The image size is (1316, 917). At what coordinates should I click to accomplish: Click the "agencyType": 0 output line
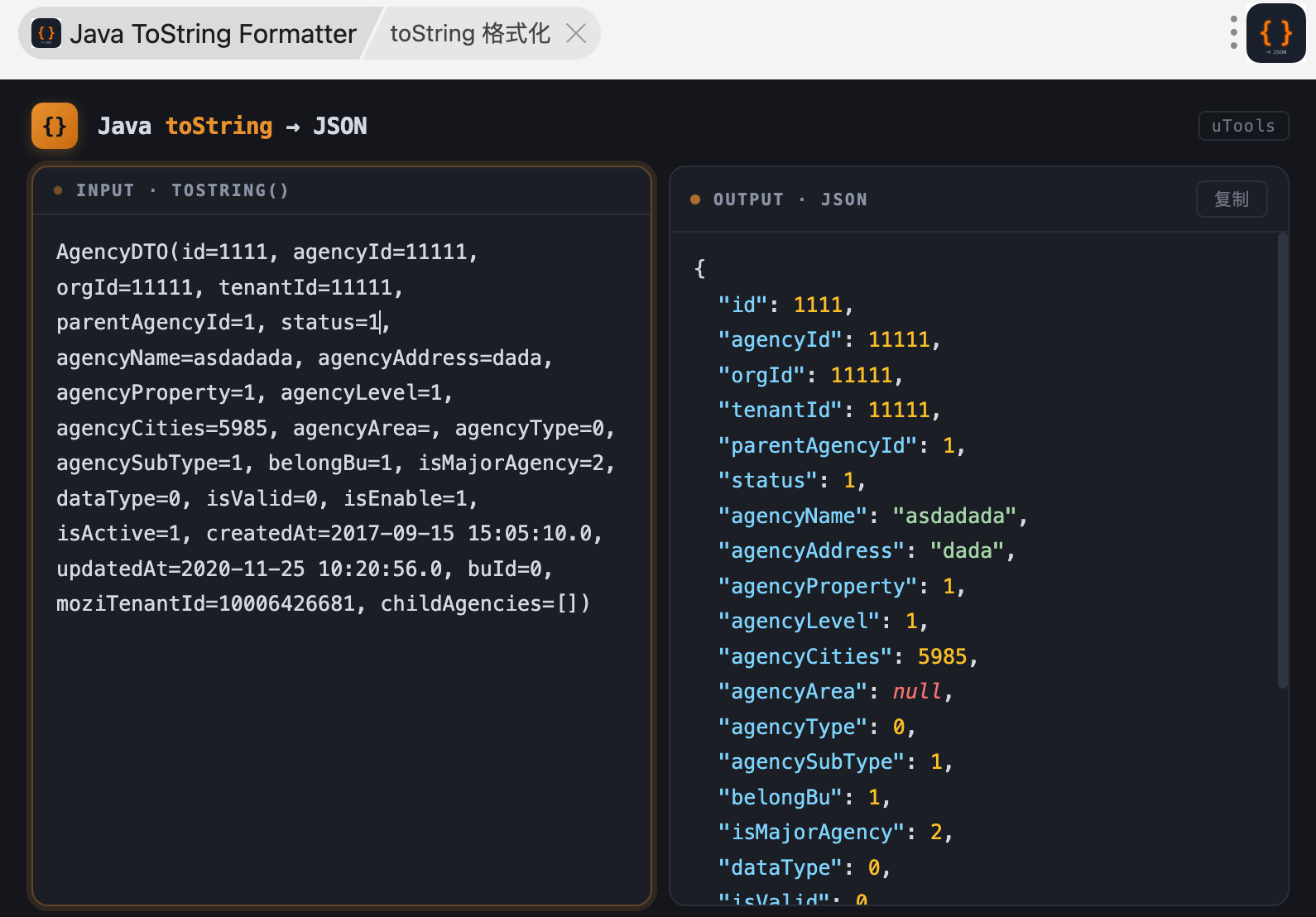(x=817, y=727)
